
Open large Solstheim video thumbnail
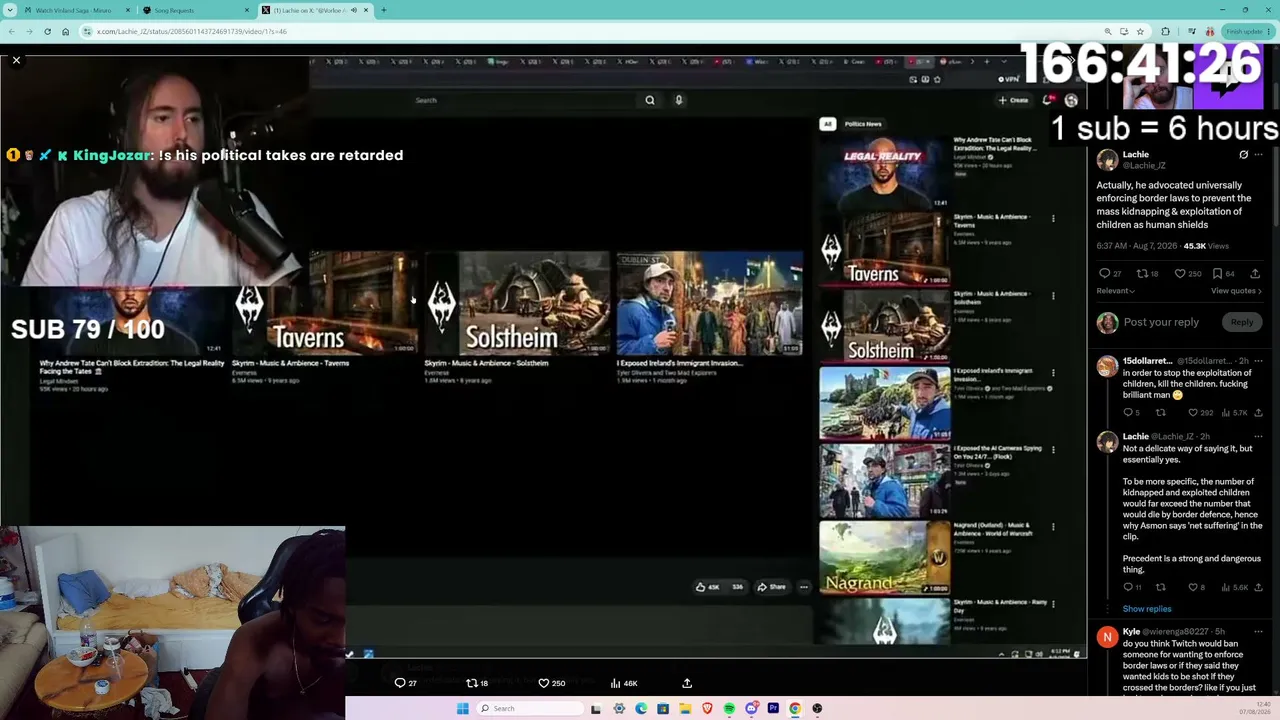coord(518,303)
